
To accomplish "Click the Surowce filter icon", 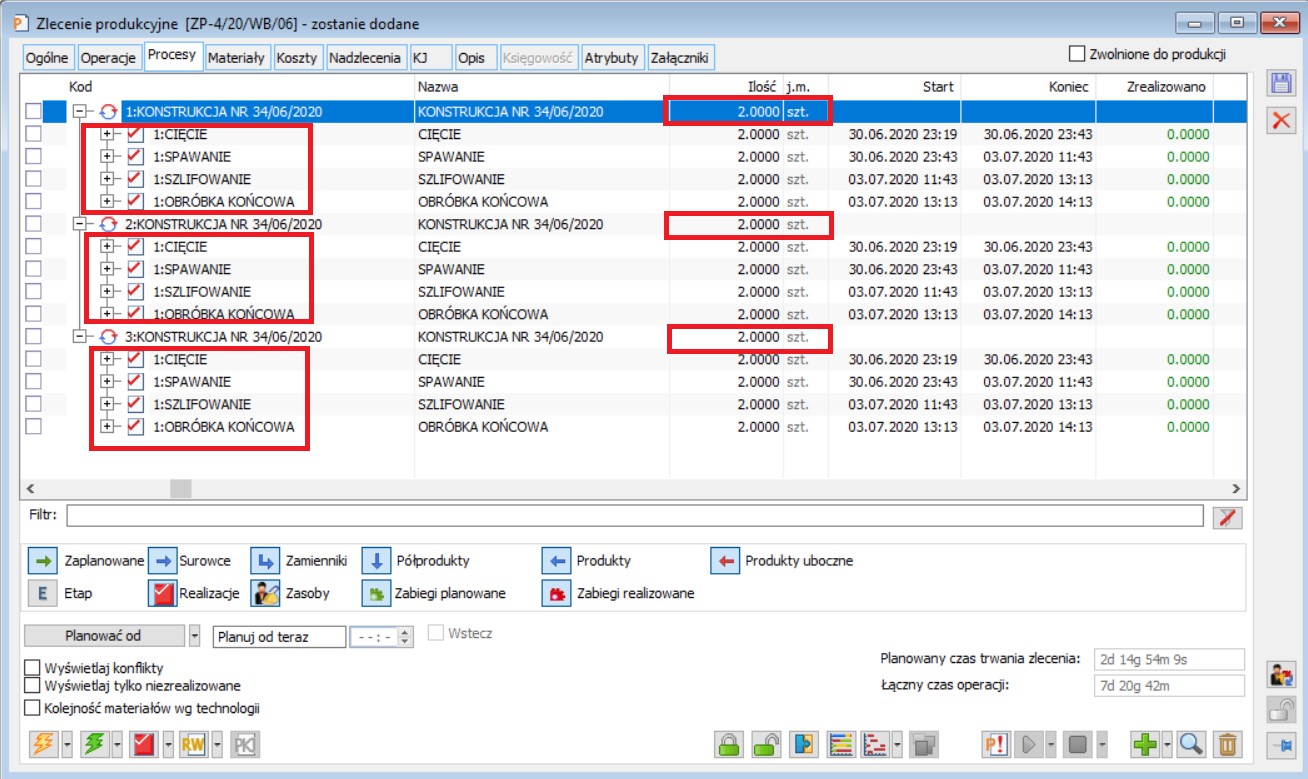I will tap(161, 561).
